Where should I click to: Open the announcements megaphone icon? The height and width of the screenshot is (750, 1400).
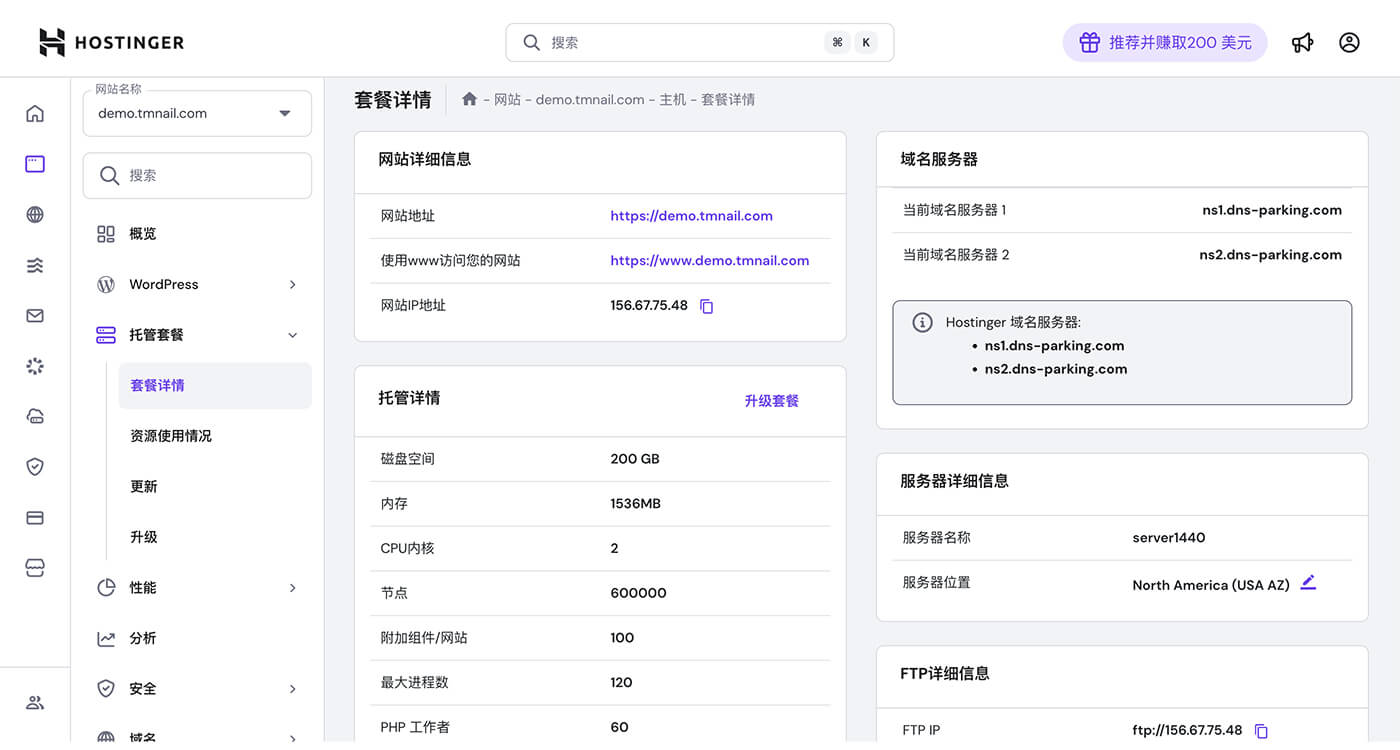coord(1302,43)
